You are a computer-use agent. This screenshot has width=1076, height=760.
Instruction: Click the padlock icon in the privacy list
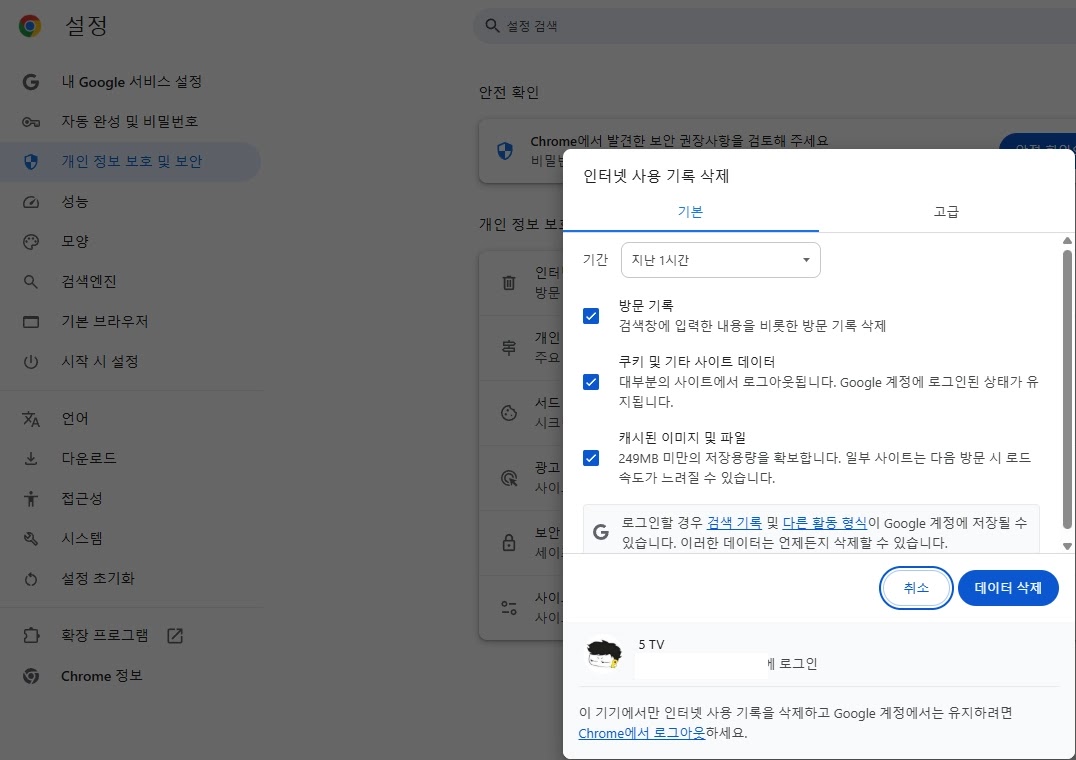click(509, 543)
